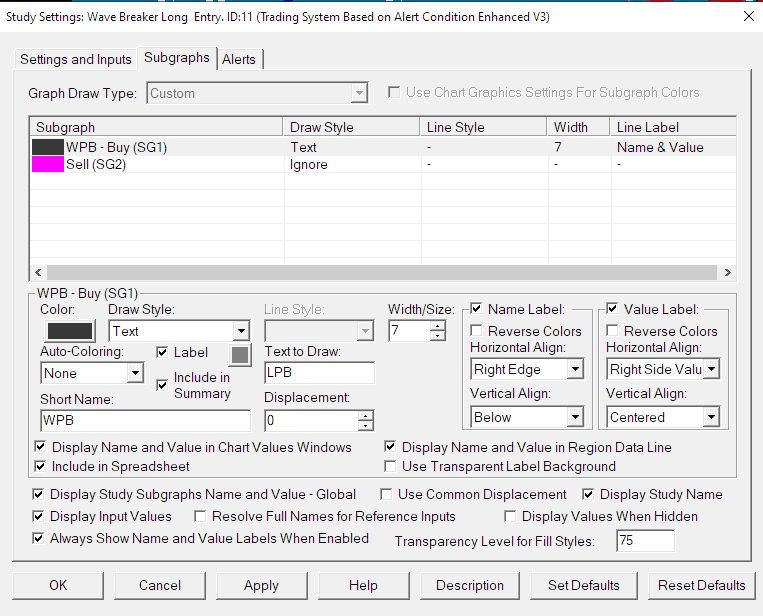
Task: Enable Use Transparent Label Background
Action: click(391, 466)
